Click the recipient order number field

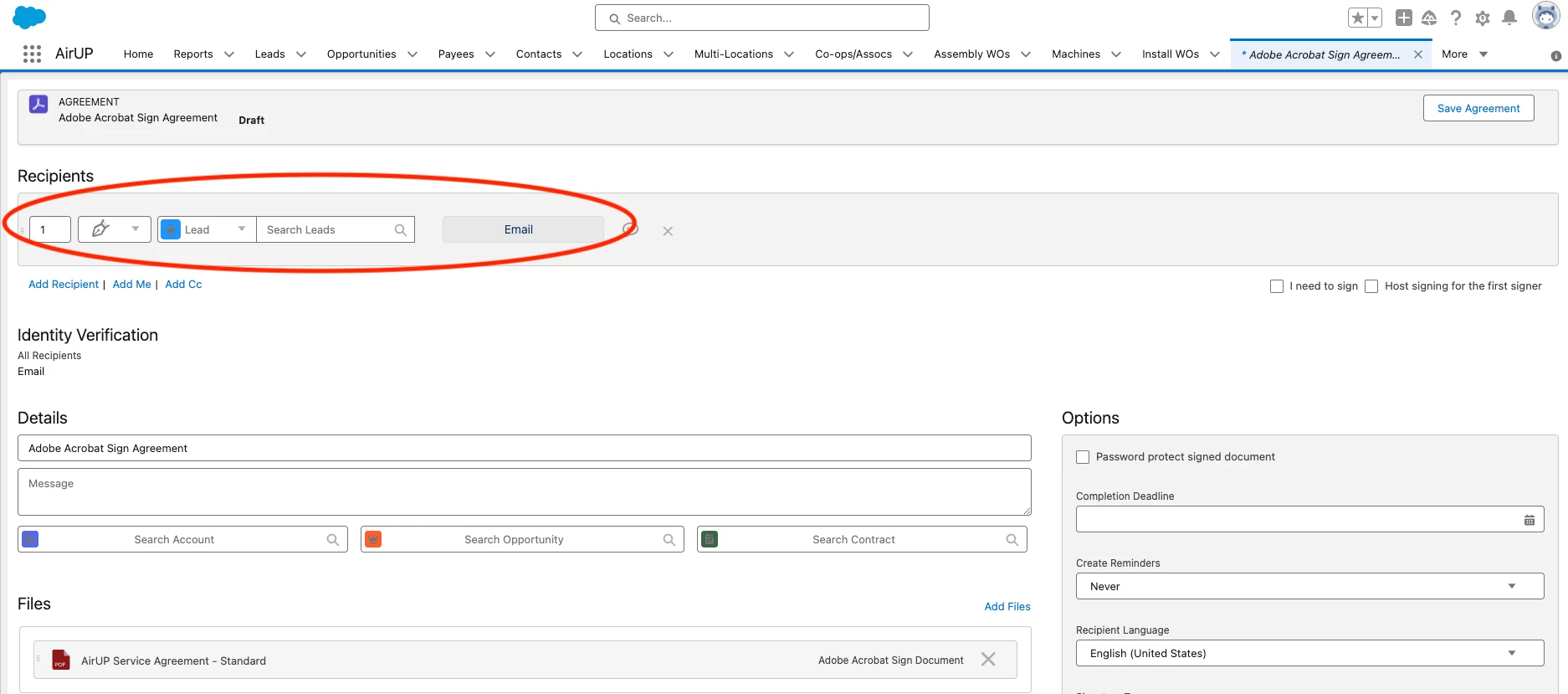pos(50,229)
